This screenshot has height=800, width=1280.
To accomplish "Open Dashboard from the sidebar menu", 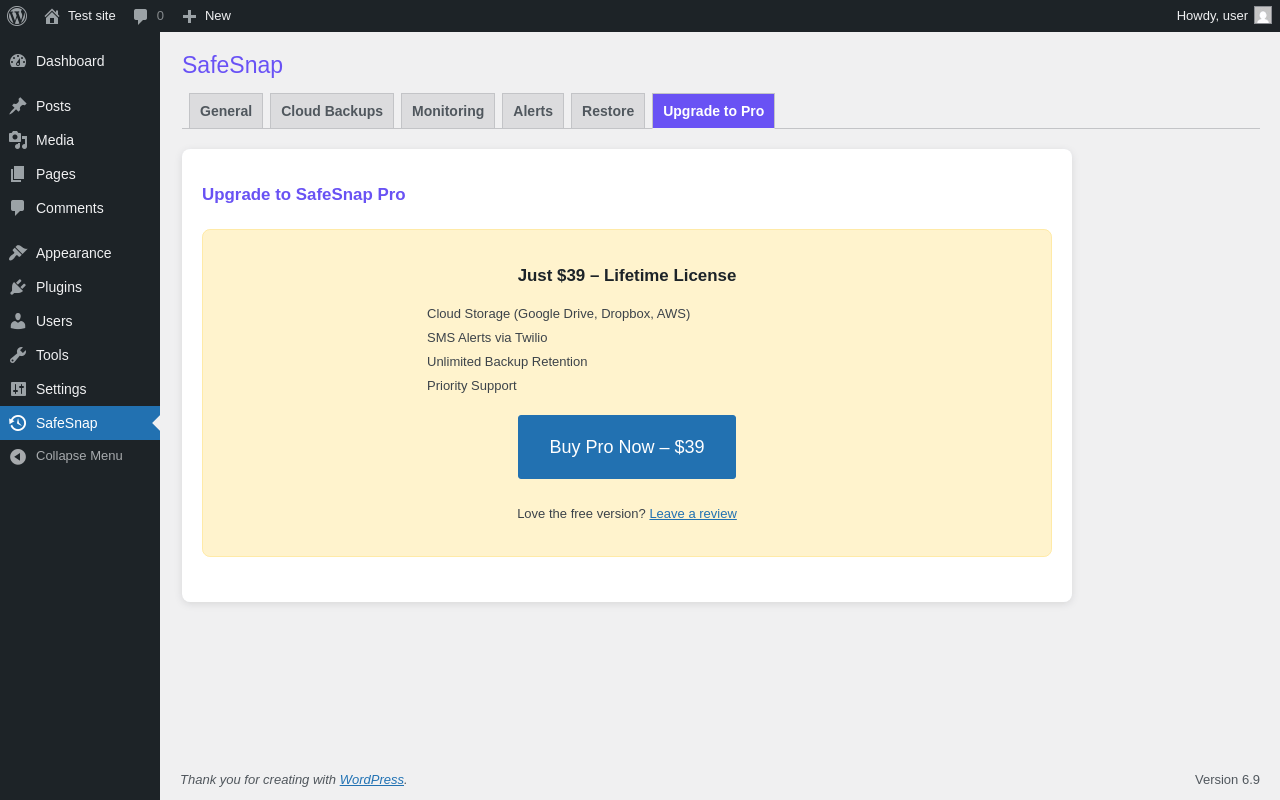I will coord(80,61).
